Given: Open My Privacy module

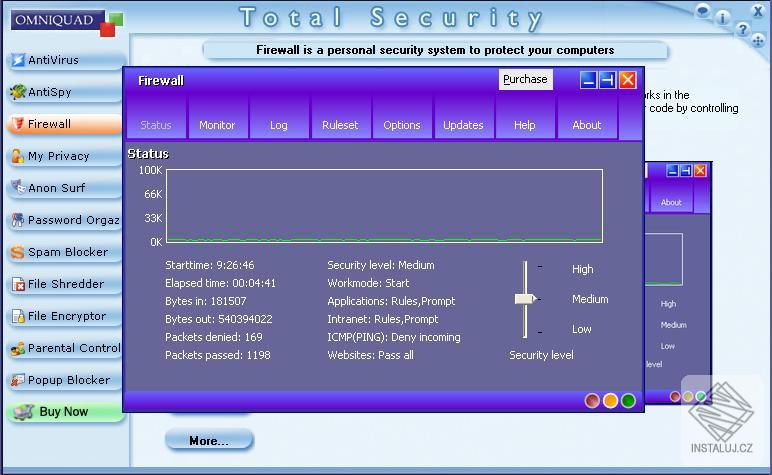Looking at the screenshot, I should tap(65, 156).
